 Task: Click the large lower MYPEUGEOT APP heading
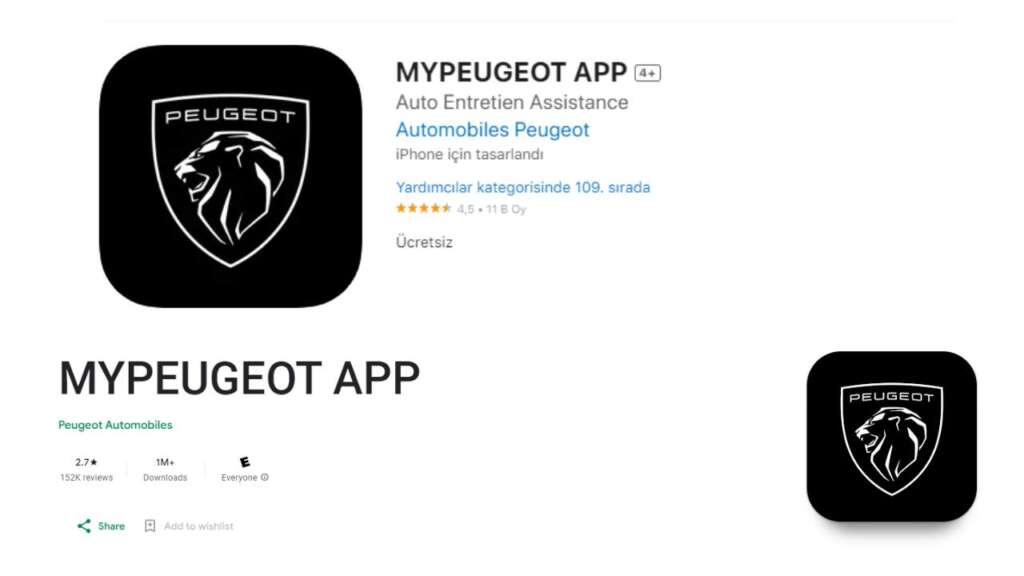click(240, 378)
